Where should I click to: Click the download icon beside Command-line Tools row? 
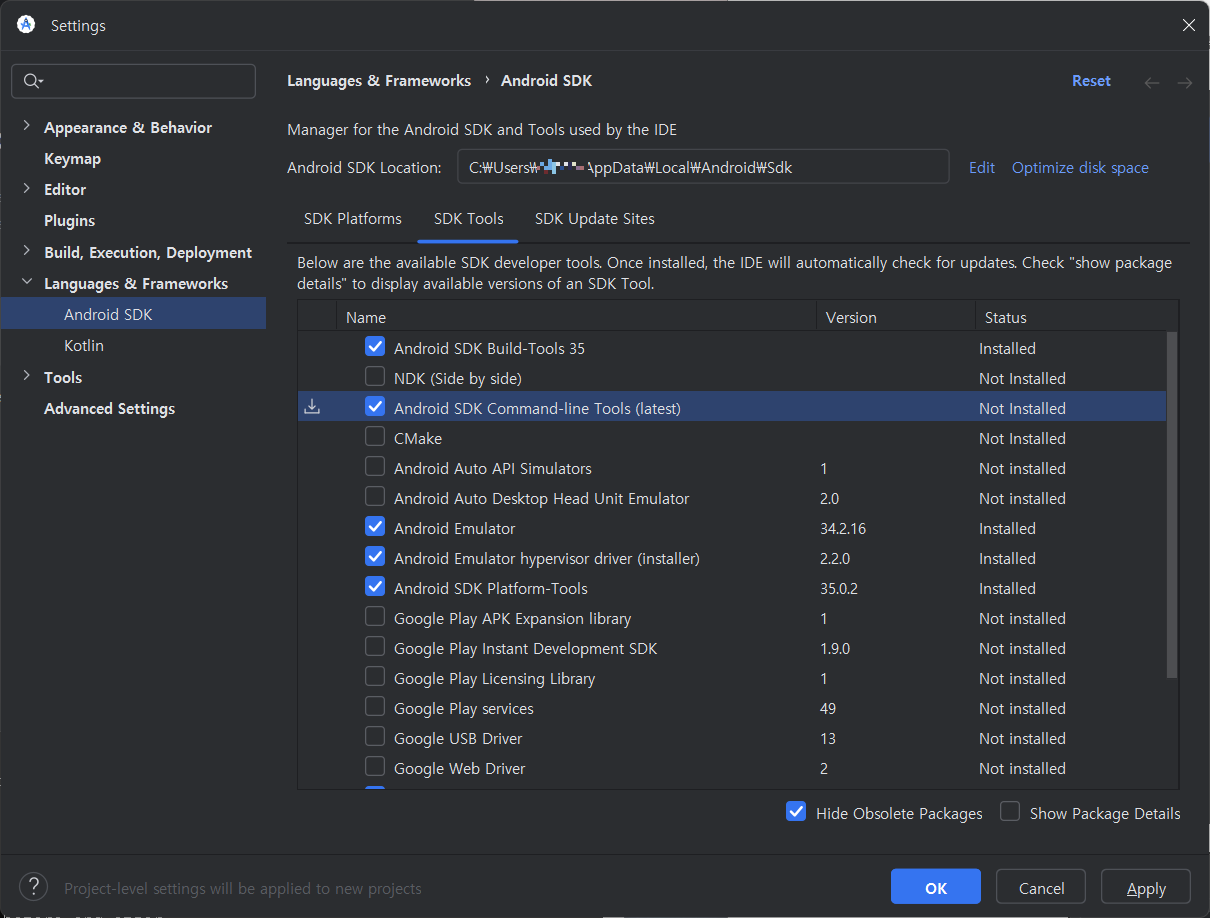pos(312,407)
